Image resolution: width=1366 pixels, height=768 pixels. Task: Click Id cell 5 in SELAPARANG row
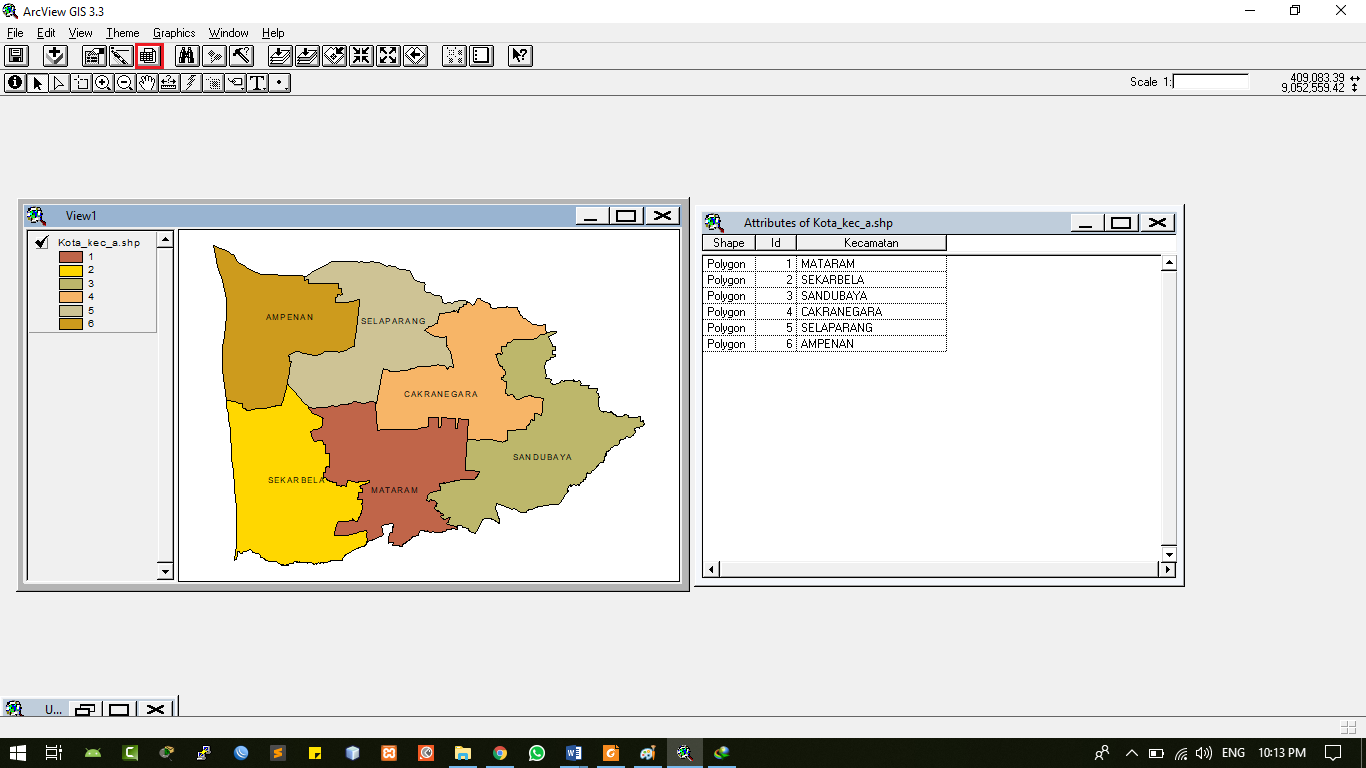776,328
